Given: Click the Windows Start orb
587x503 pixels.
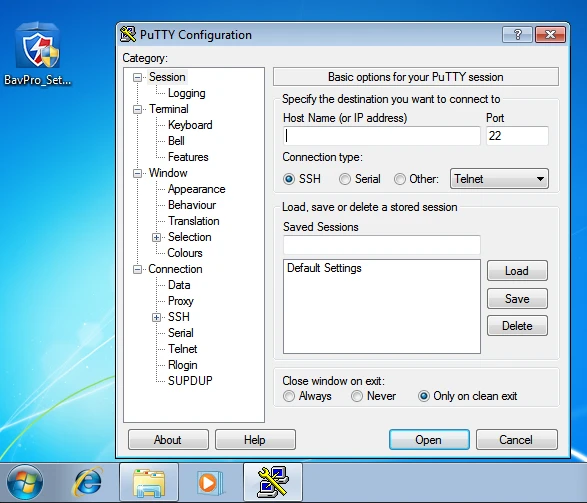Looking at the screenshot, I should (25, 482).
